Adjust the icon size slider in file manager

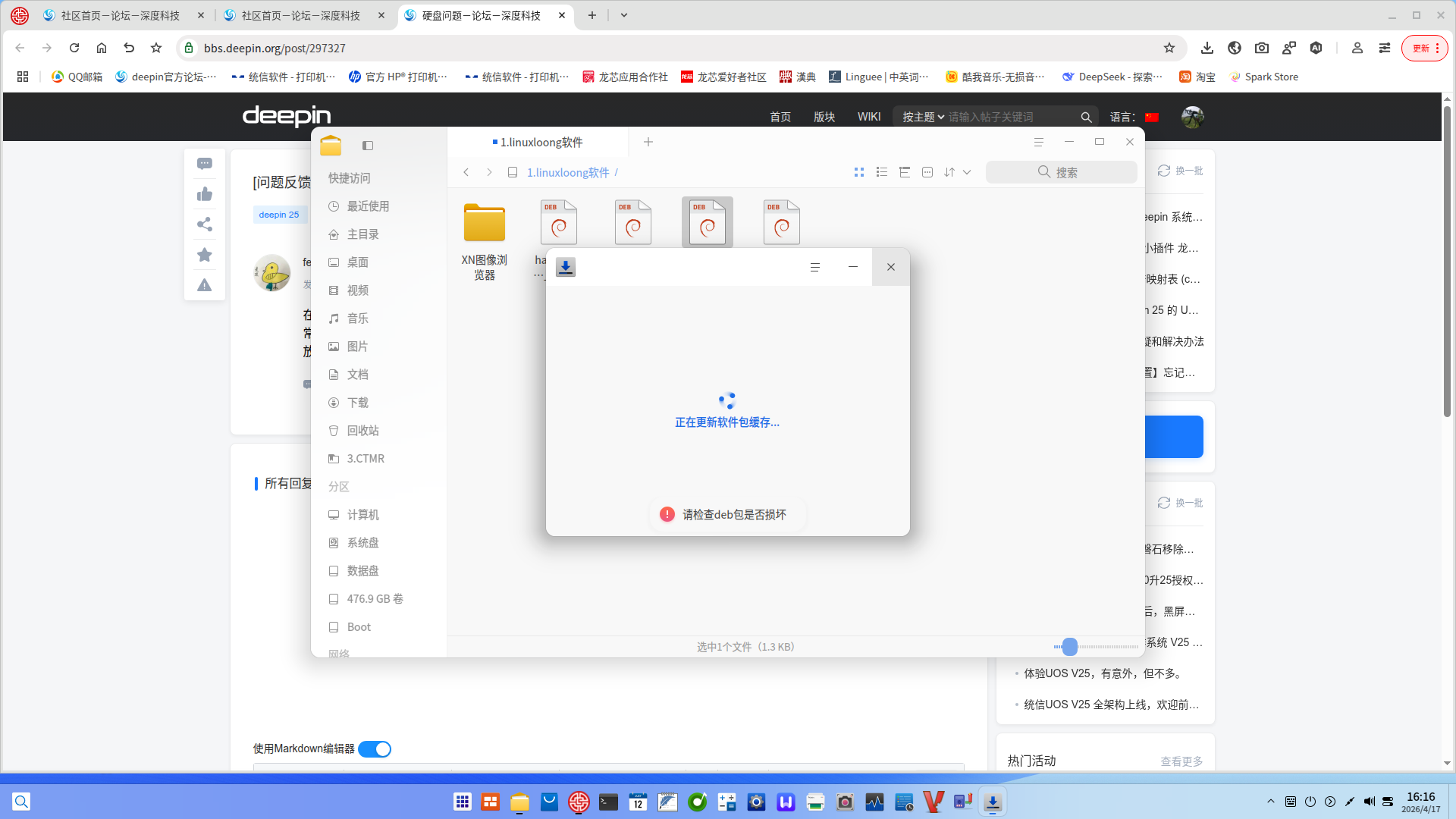tap(1069, 647)
